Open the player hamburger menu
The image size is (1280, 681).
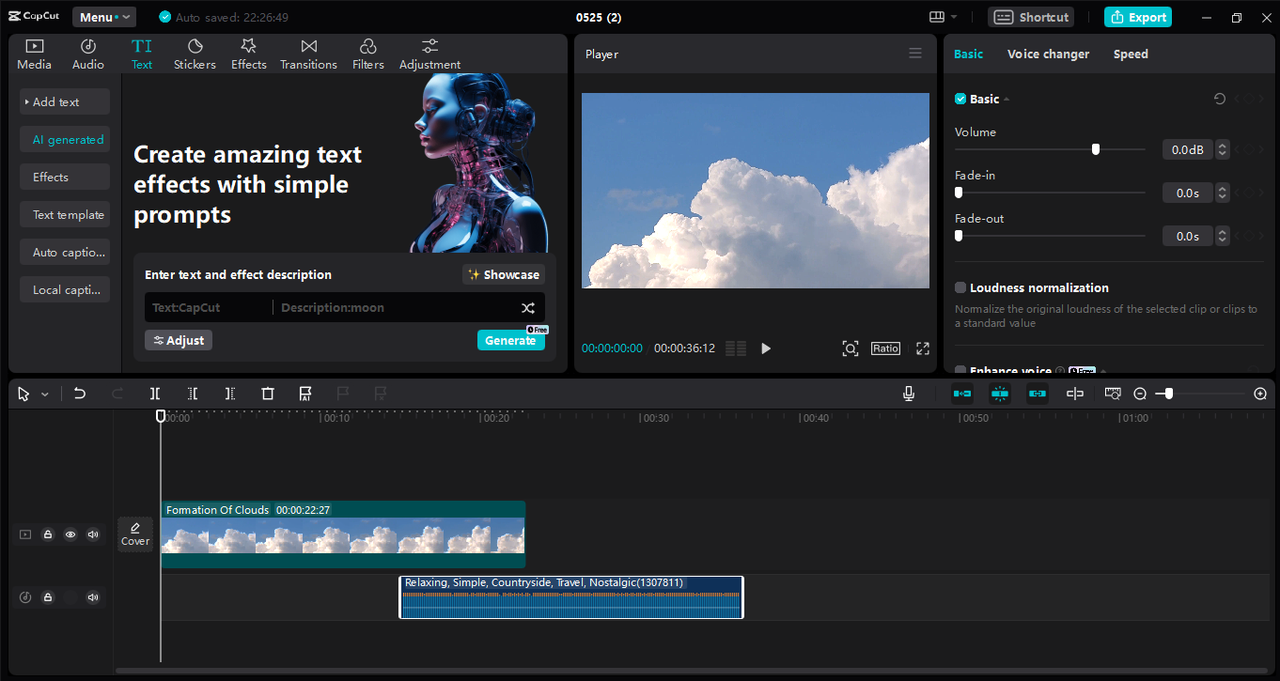(915, 54)
